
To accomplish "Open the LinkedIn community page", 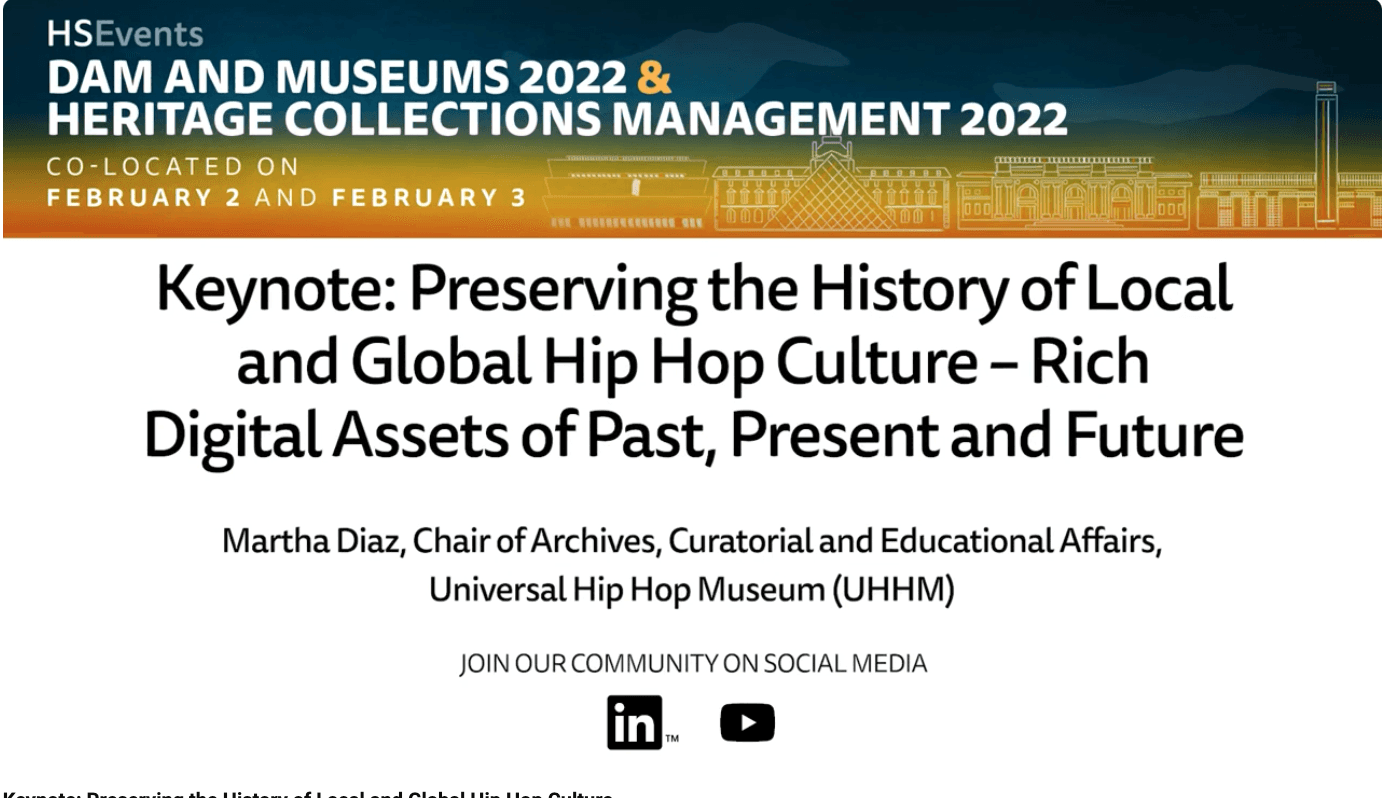I will 635,720.
